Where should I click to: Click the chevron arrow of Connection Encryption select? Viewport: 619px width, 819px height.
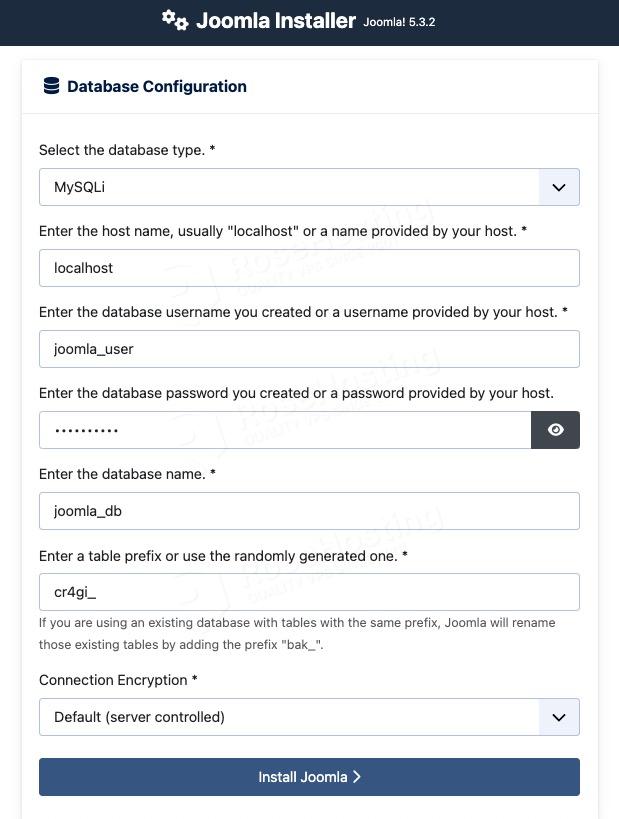[x=559, y=717]
